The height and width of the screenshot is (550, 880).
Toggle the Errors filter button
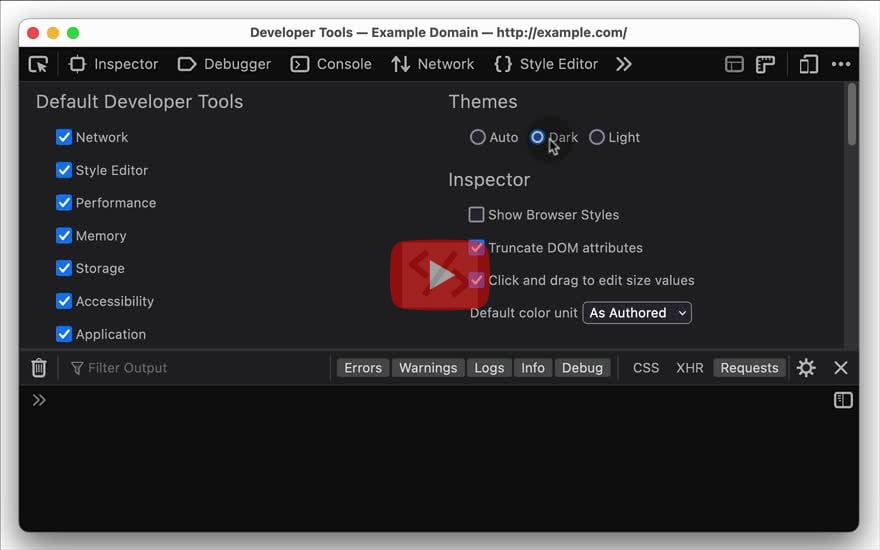tap(363, 368)
